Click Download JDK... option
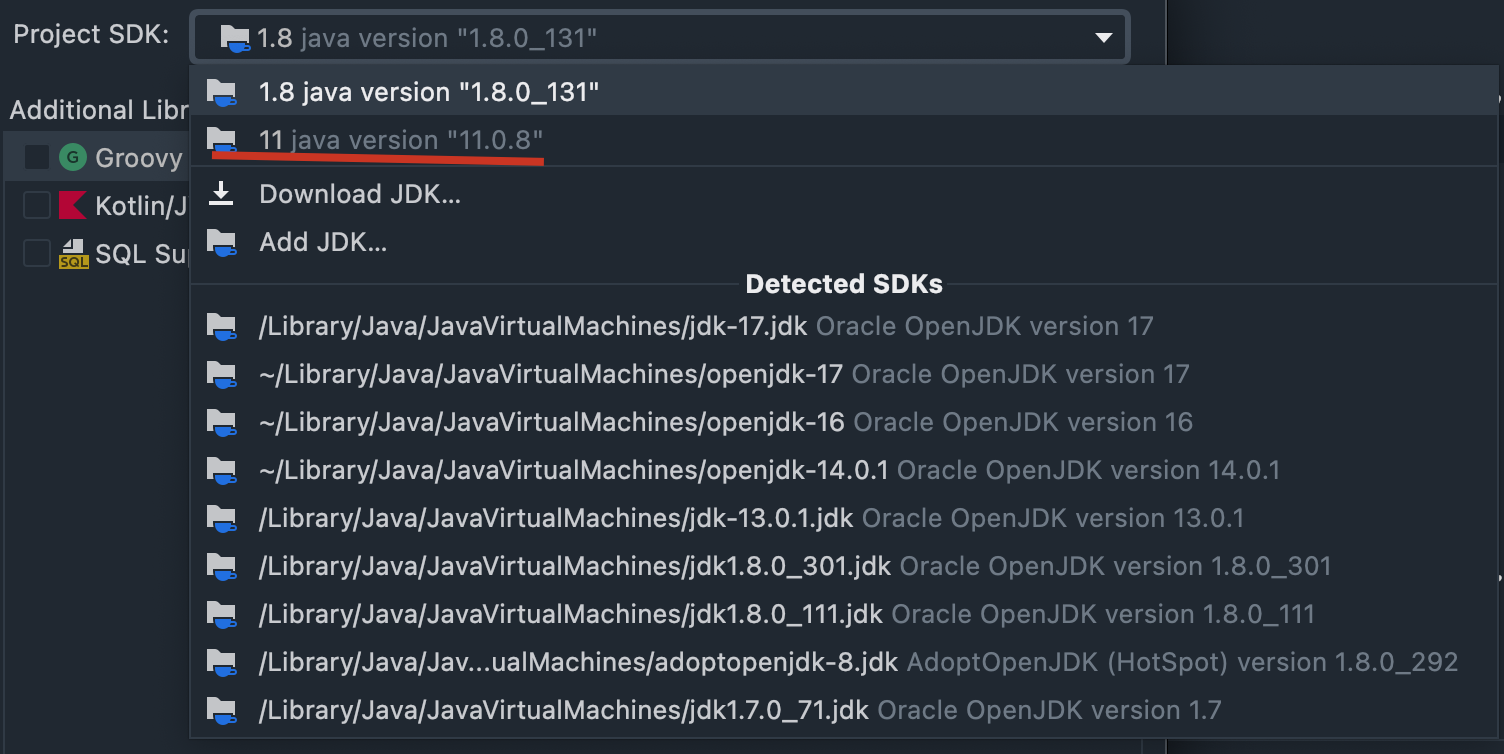Screen dimensions: 1504x754 360,194
